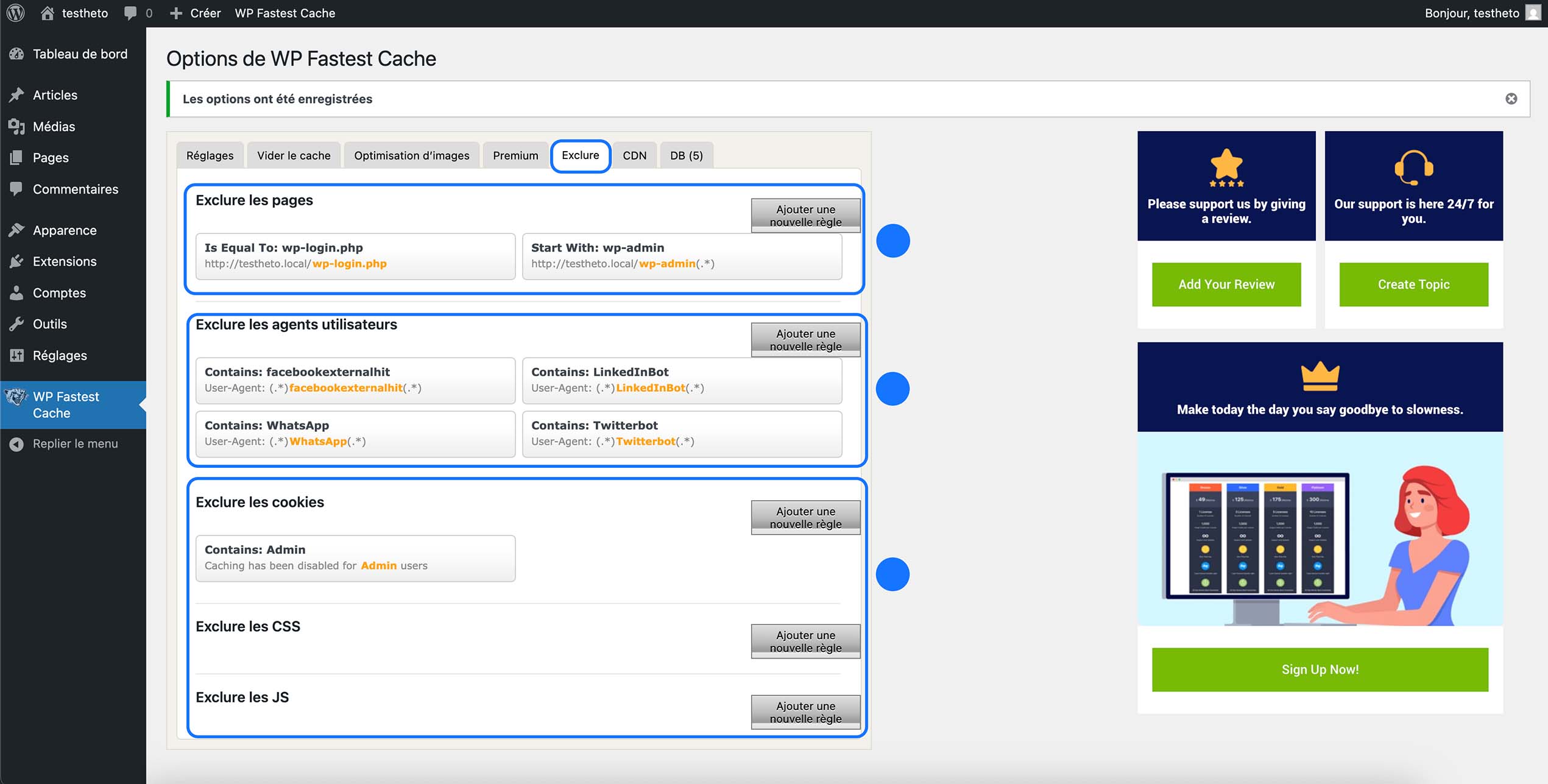1548x784 pixels.
Task: Edit the wp-login.php exclusion rule
Action: click(x=355, y=256)
